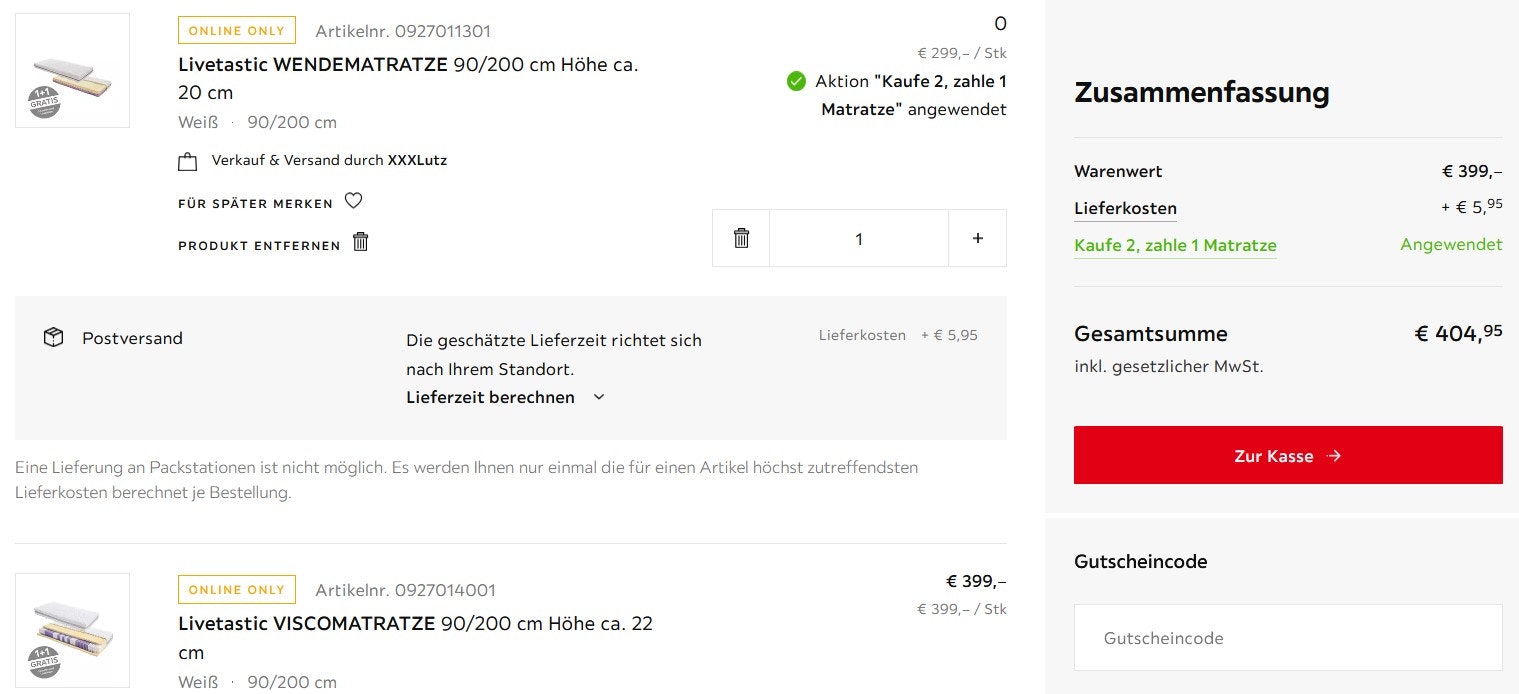
Task: Open the Lieferkosten info link in summary
Action: tap(1125, 209)
